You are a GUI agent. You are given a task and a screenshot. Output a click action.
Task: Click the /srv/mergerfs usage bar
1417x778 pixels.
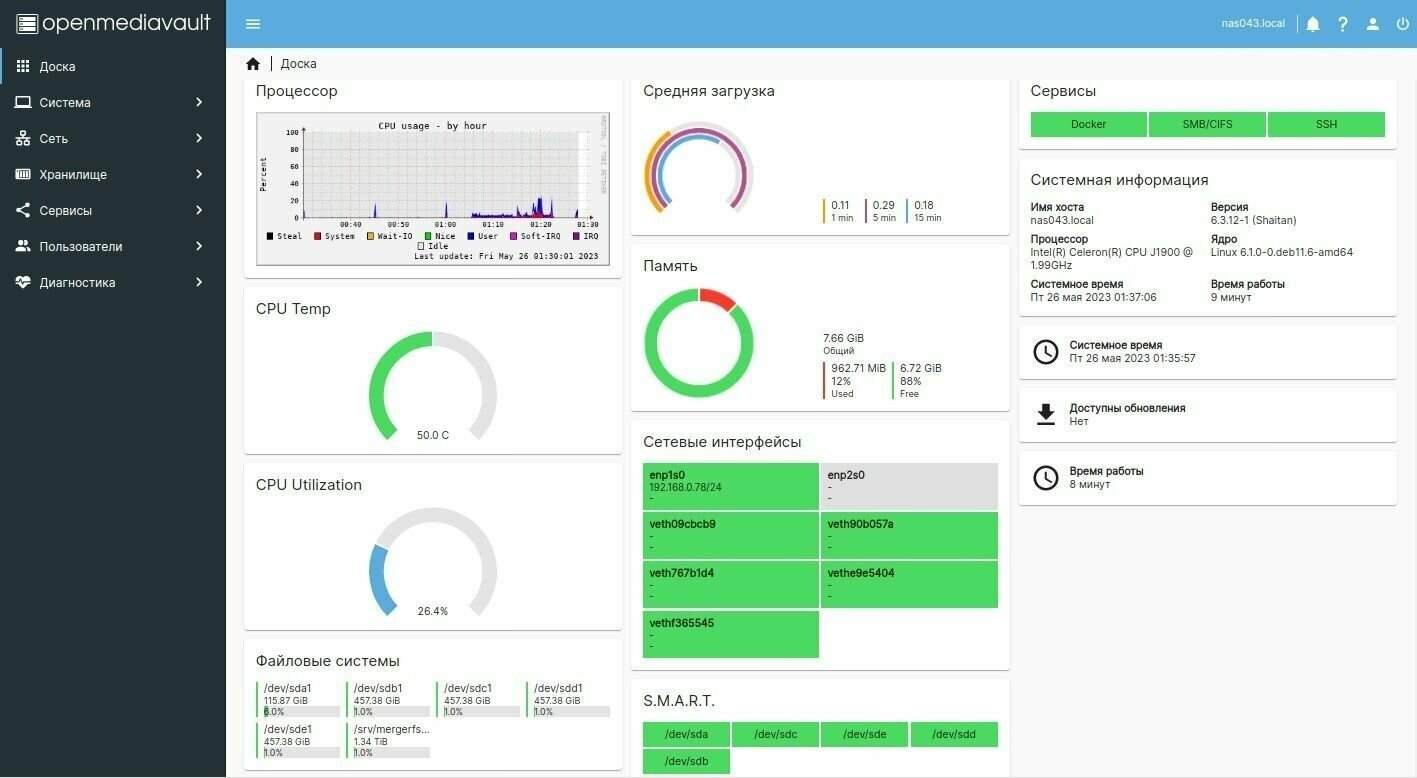click(x=392, y=752)
